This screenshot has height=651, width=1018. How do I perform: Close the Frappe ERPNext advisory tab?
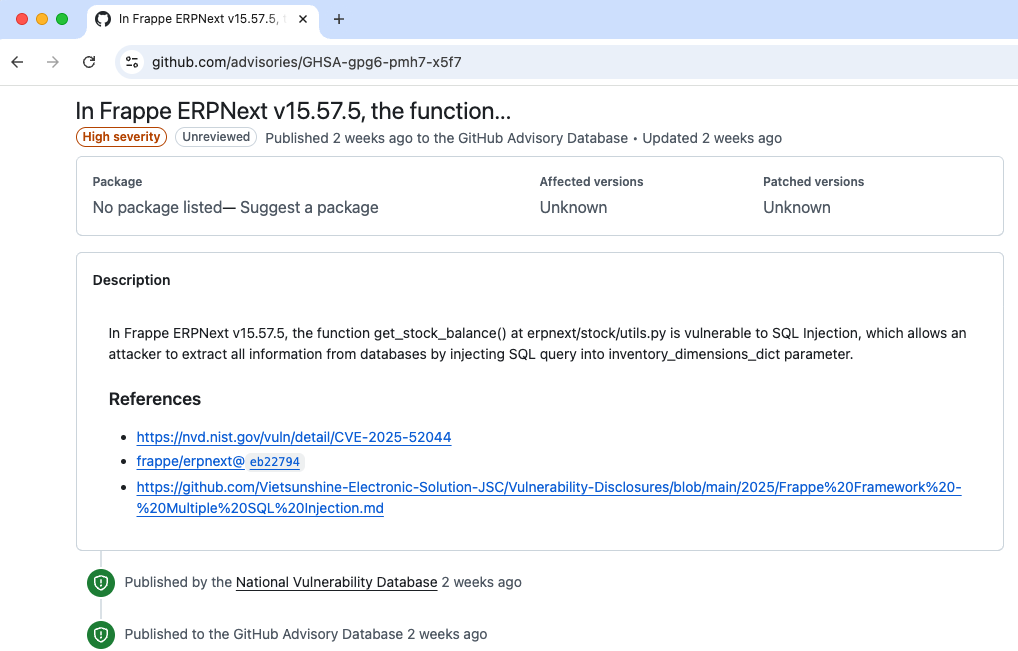(303, 19)
